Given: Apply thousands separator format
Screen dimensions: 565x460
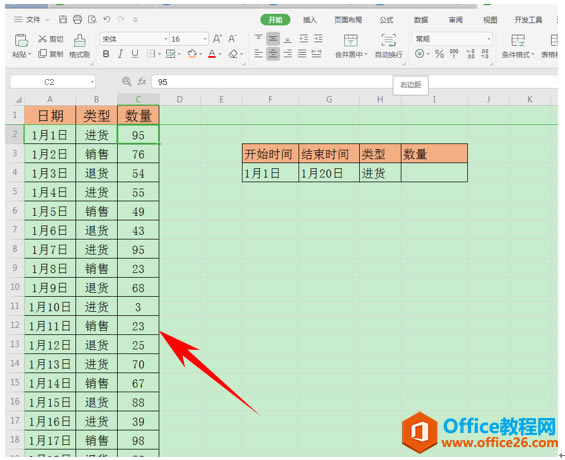Looking at the screenshot, I should click(x=454, y=54).
